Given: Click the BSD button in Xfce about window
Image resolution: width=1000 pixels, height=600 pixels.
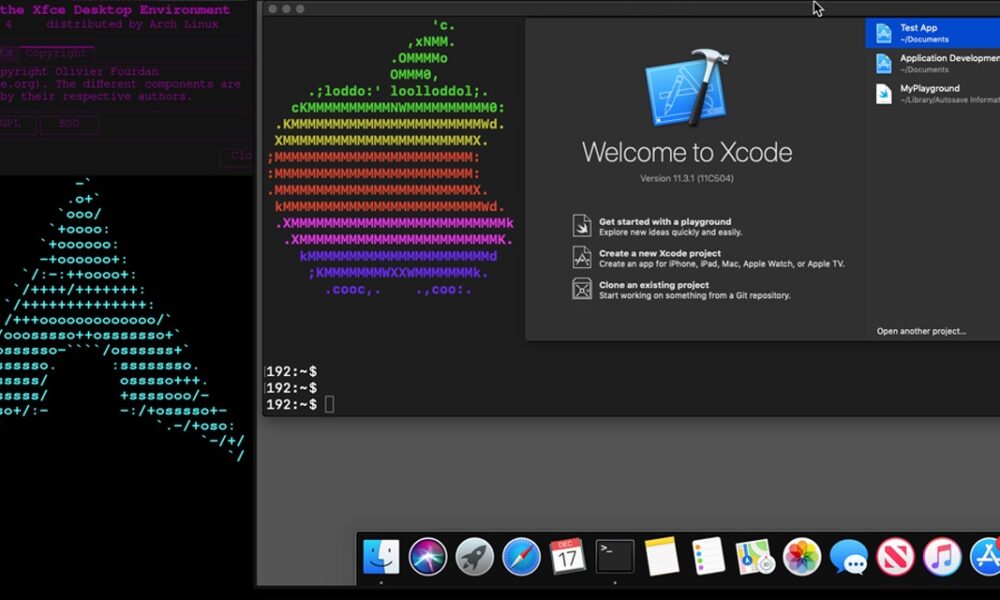Looking at the screenshot, I should [x=69, y=124].
